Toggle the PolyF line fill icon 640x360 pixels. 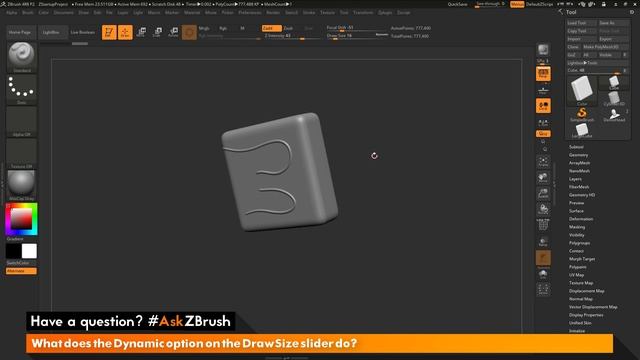543,225
